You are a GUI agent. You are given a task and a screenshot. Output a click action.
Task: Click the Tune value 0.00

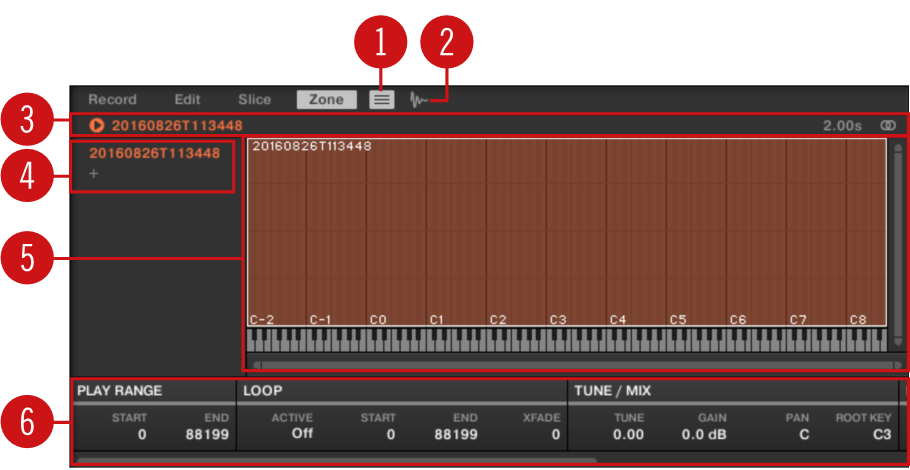(x=627, y=435)
